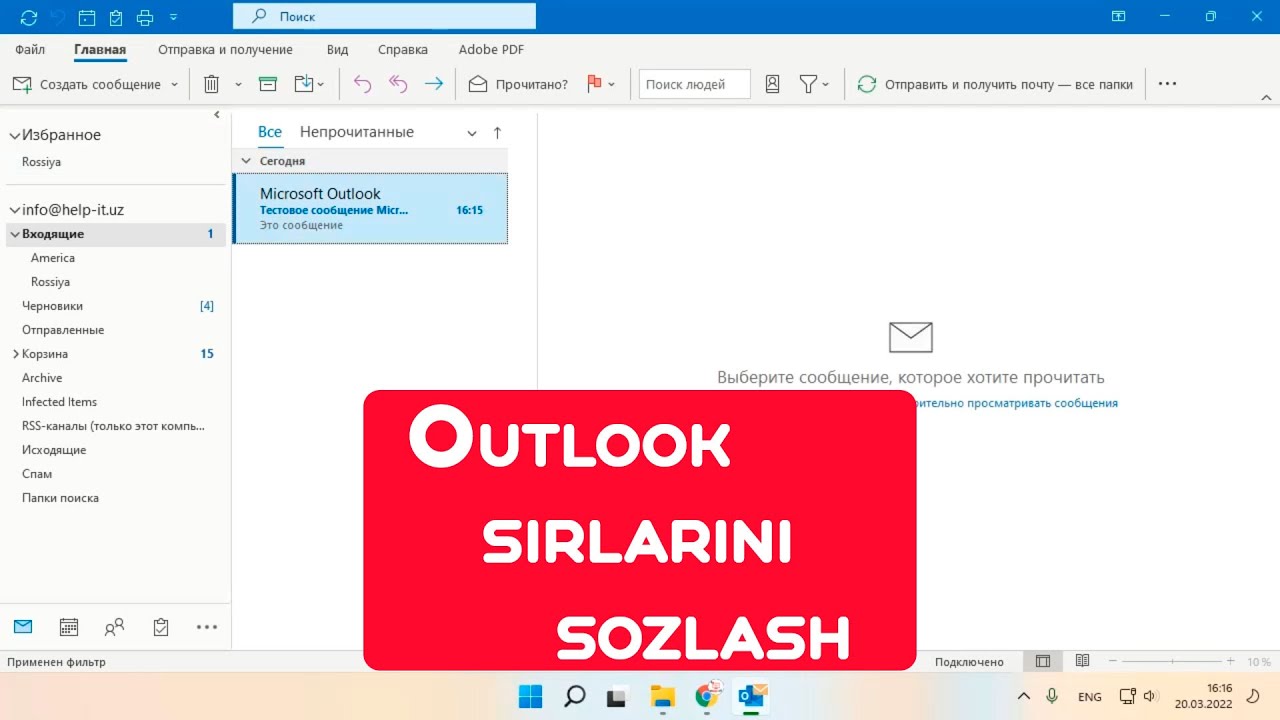Open the calendar icon in the quick access toolbar
Screen dimensions: 1280x720
87,17
